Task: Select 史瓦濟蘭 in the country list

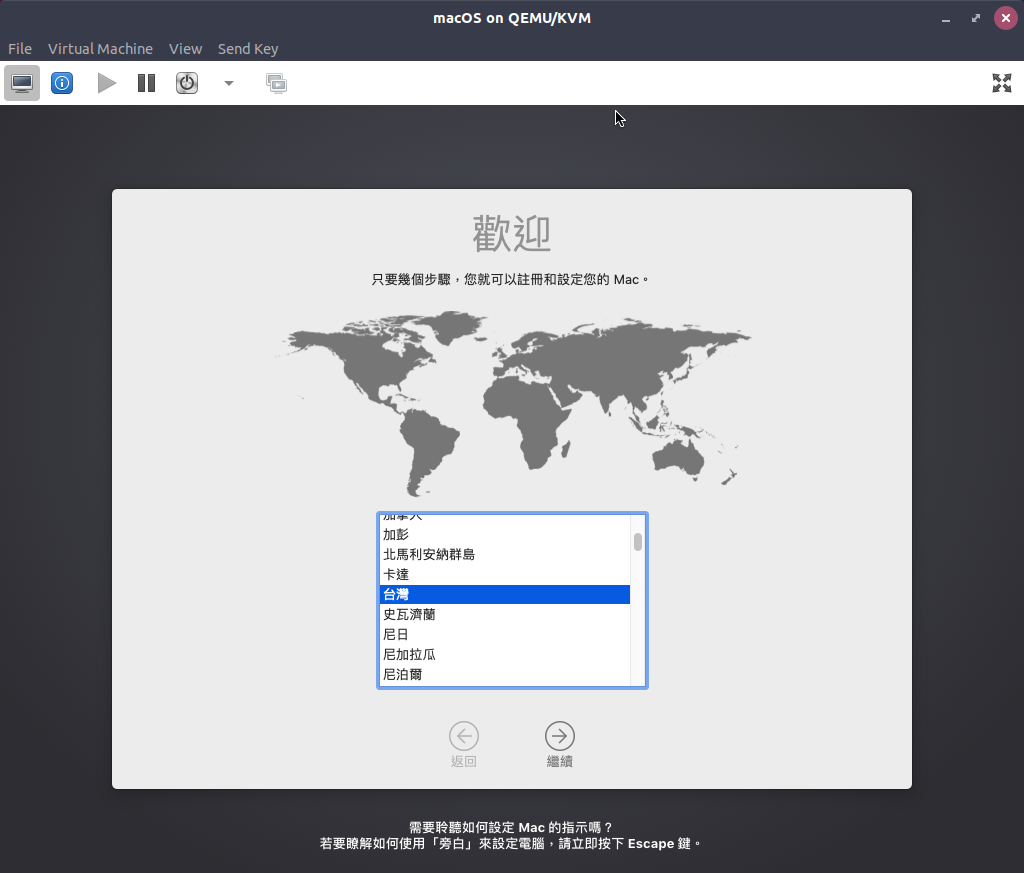Action: point(505,614)
